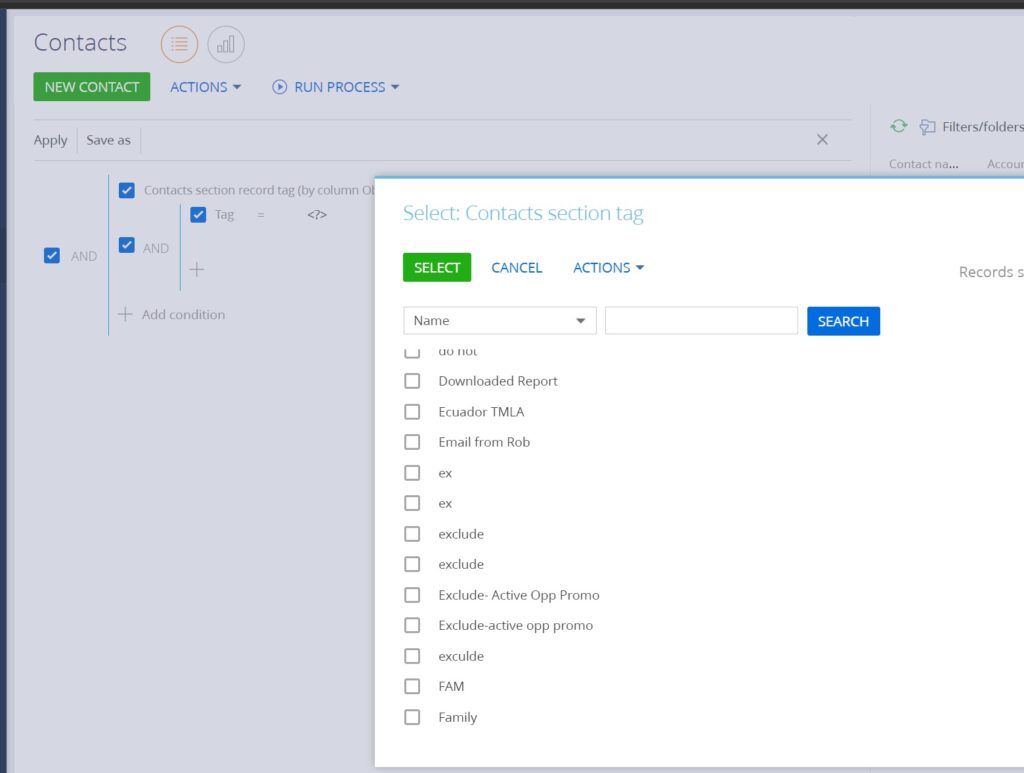1024x773 pixels.
Task: Click the <?> tag value placeholder
Action: click(317, 214)
